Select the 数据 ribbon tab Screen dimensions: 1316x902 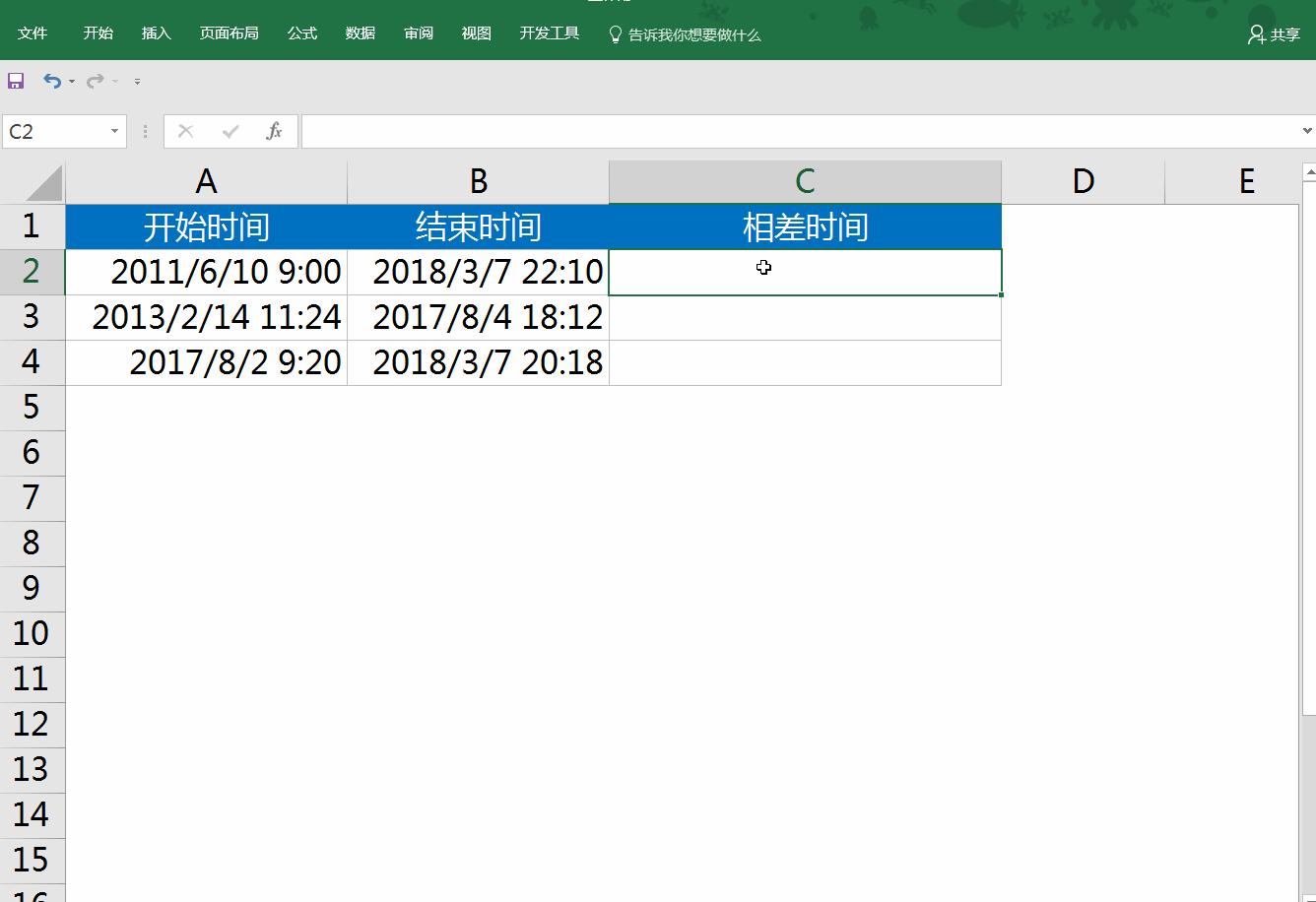[360, 32]
